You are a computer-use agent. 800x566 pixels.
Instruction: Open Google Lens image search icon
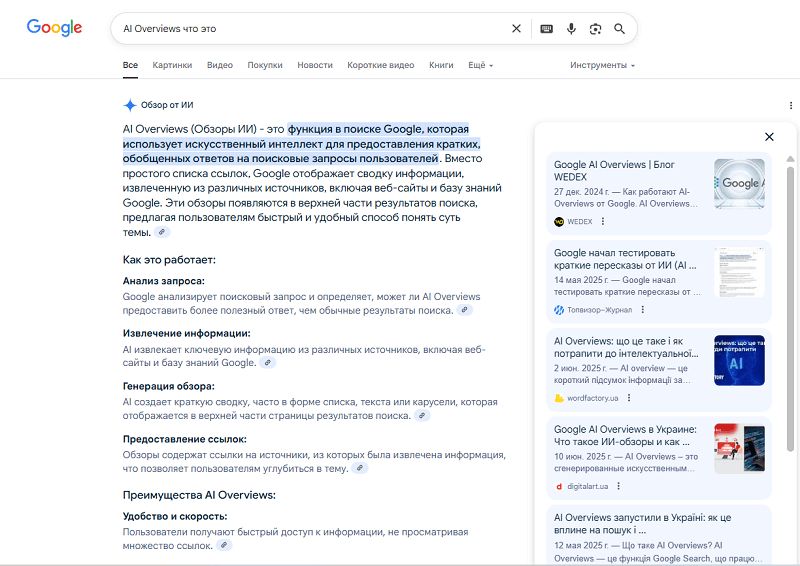click(x=595, y=29)
